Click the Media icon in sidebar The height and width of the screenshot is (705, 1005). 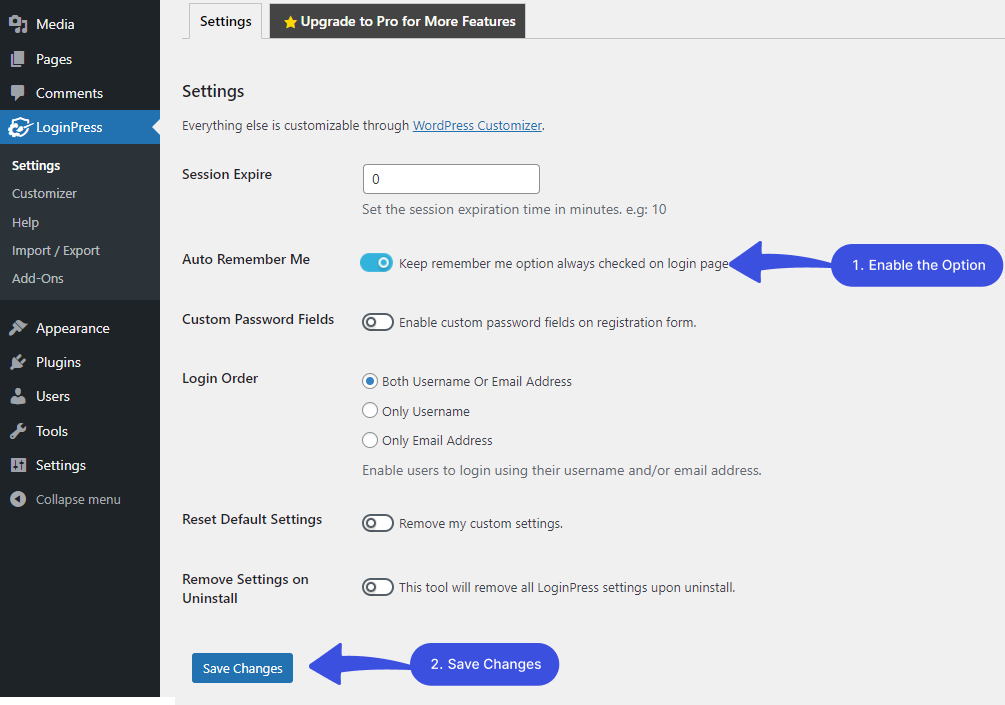18,24
